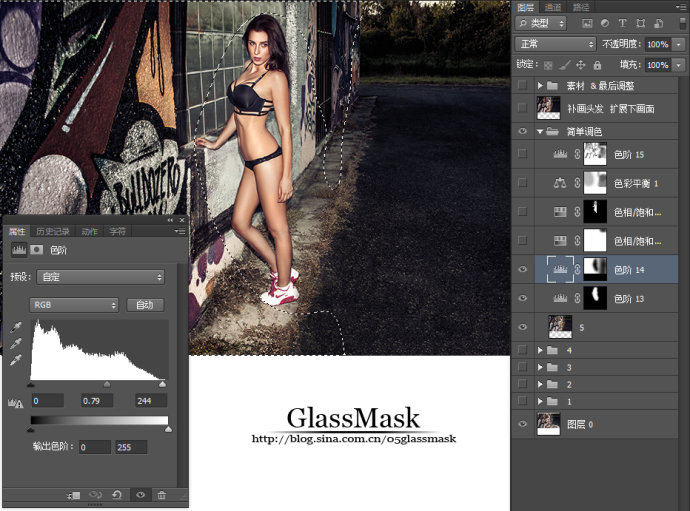Collapse Properties panel with double arrows
Screen dimensions: 690x511
click(170, 220)
